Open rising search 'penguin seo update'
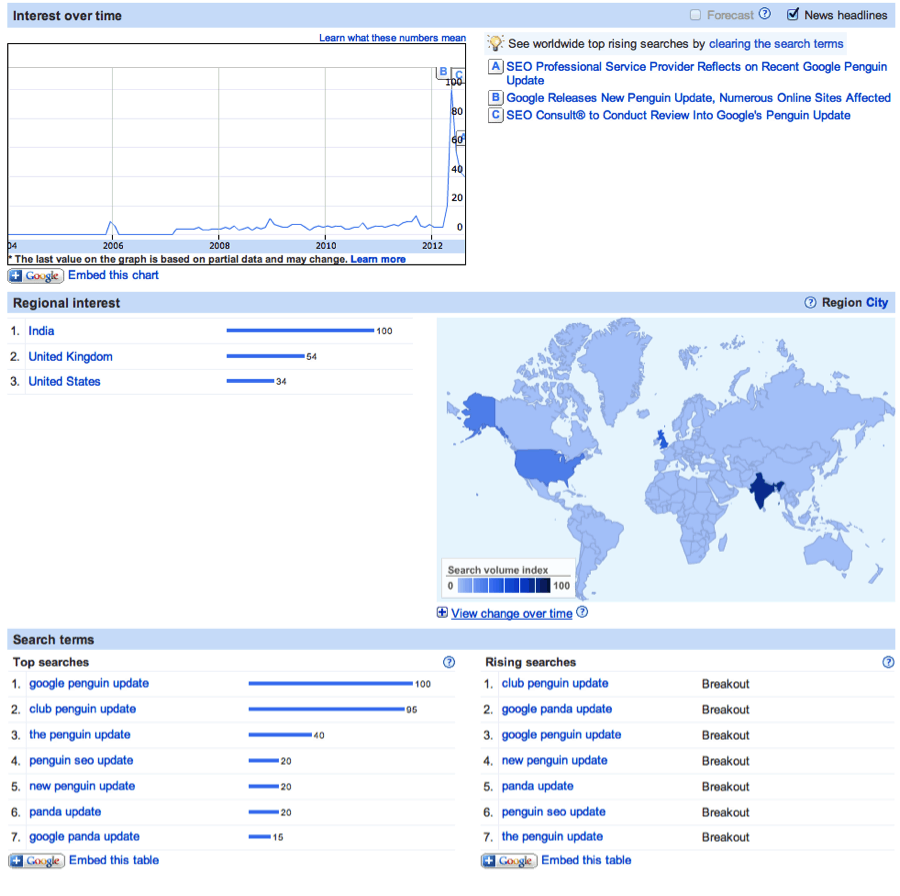This screenshot has height=896, width=900. pyautogui.click(x=553, y=812)
